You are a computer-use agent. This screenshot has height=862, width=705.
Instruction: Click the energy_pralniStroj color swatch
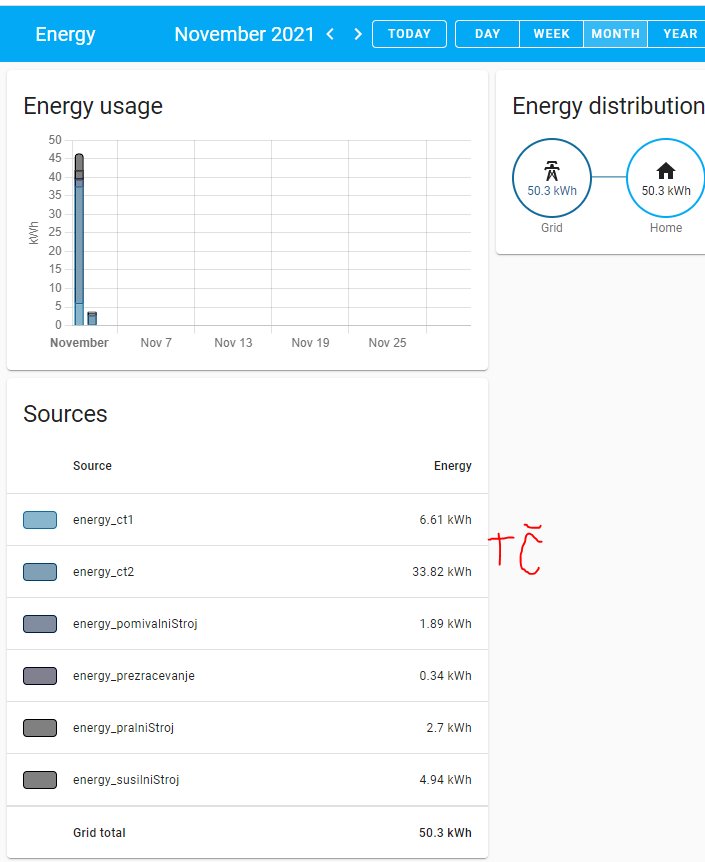(x=40, y=728)
